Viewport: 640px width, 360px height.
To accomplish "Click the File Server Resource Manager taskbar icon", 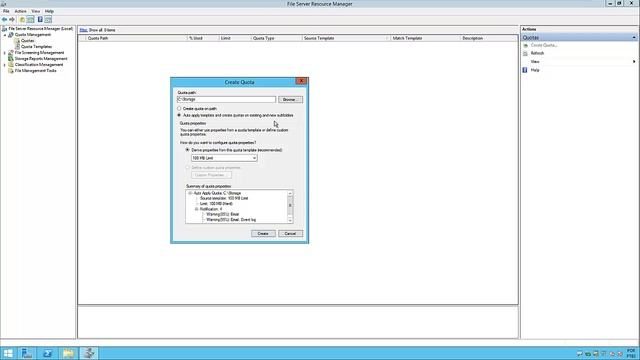I will pyautogui.click(x=89, y=353).
